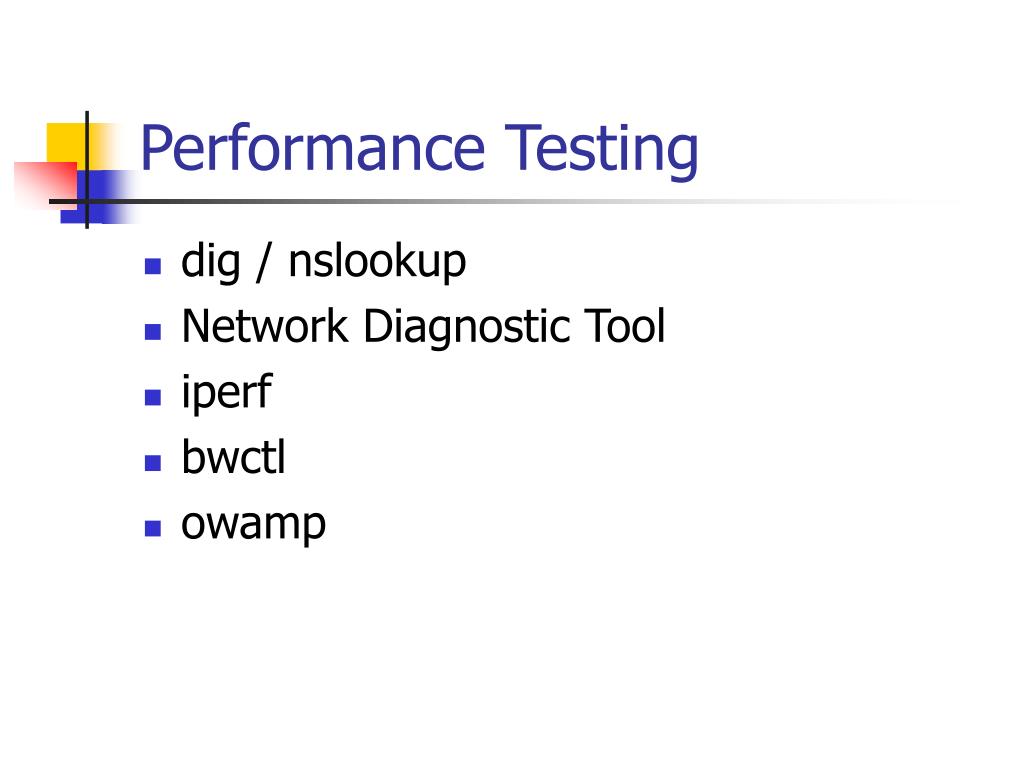Click the word Testing in the title
Screen dimensions: 1024x768
pos(601,150)
